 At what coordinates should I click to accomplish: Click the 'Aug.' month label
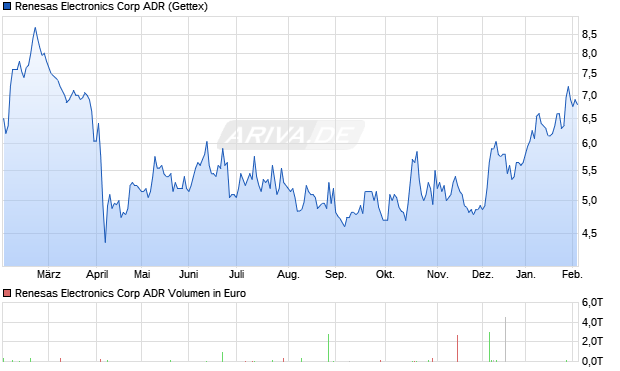coord(288,274)
